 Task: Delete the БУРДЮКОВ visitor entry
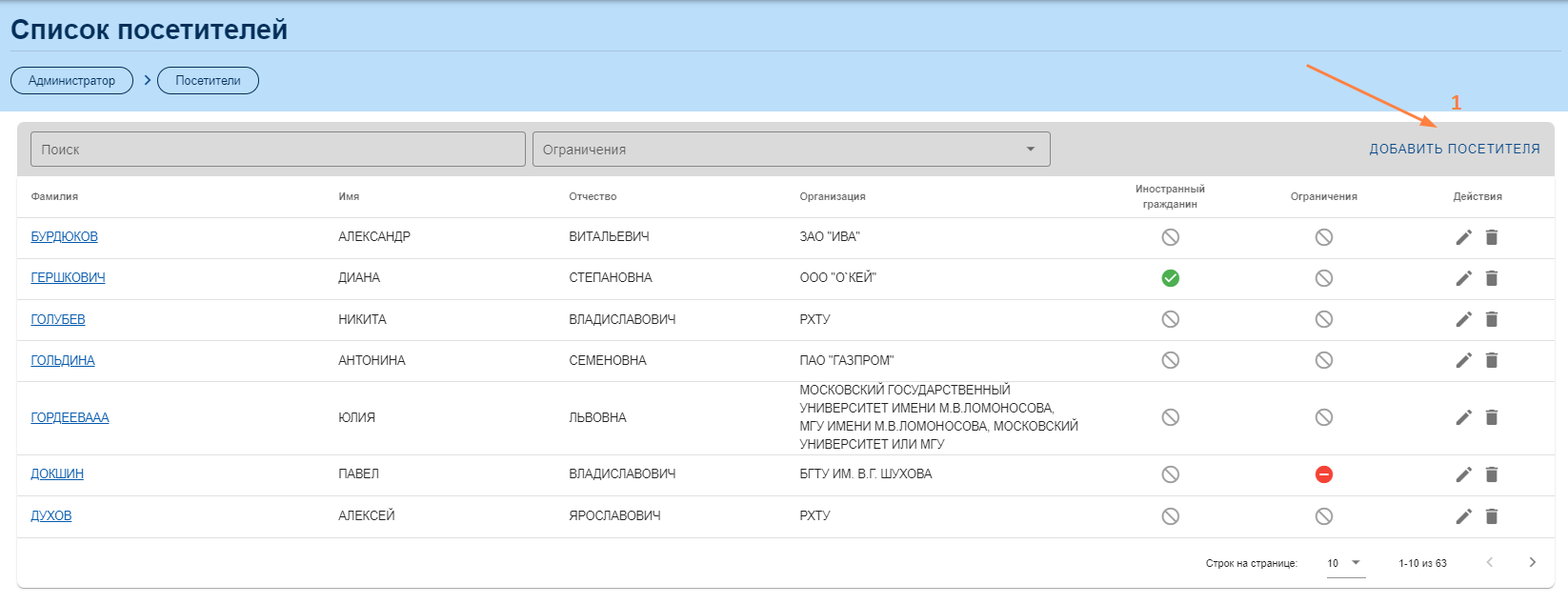point(1492,237)
